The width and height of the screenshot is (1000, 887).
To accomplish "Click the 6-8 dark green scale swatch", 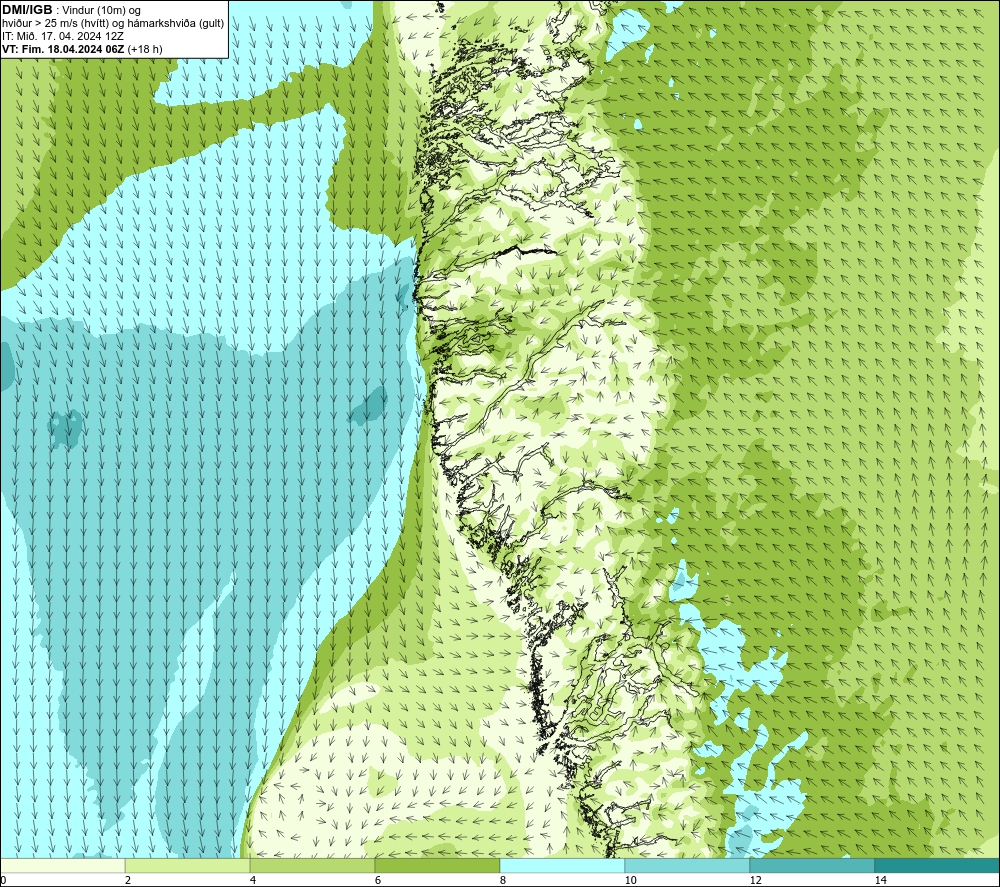I will tap(438, 865).
